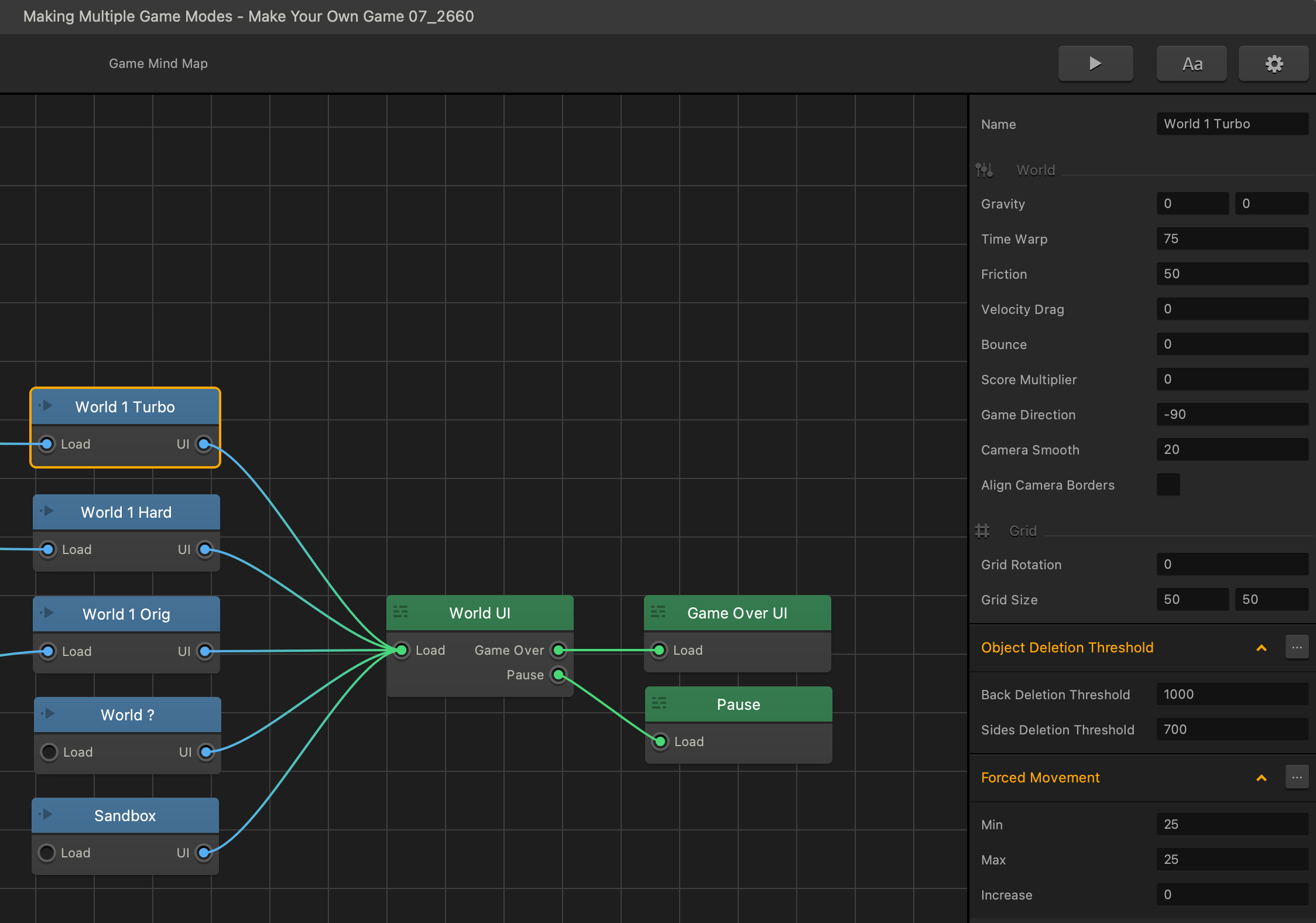
Task: Click the Camera Smooth field
Action: [1232, 449]
